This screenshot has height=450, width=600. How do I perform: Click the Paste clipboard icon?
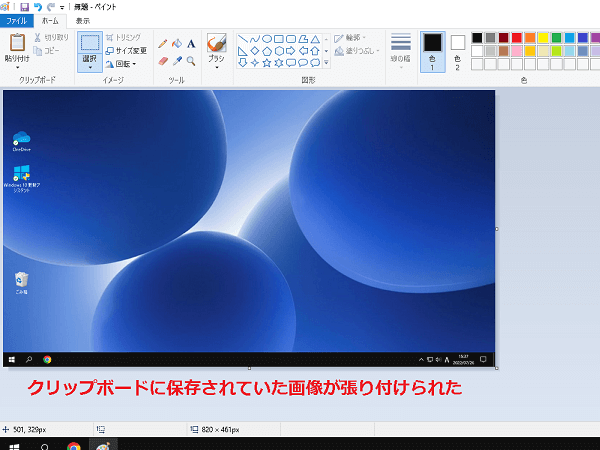[x=17, y=42]
